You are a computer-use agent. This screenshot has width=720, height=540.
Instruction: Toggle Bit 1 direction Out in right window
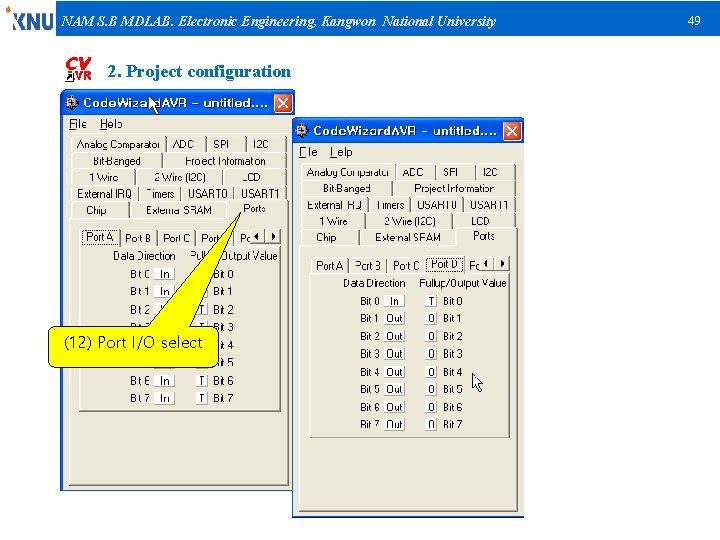coord(394,319)
